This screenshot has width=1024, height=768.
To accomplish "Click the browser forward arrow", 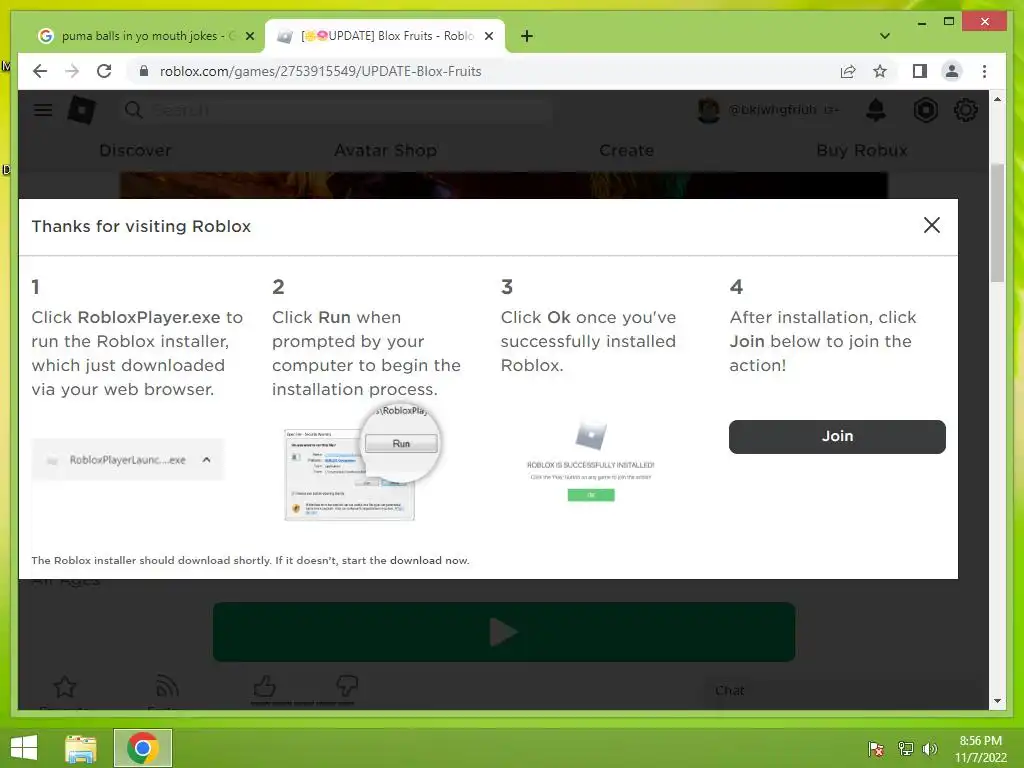I will tap(72, 71).
